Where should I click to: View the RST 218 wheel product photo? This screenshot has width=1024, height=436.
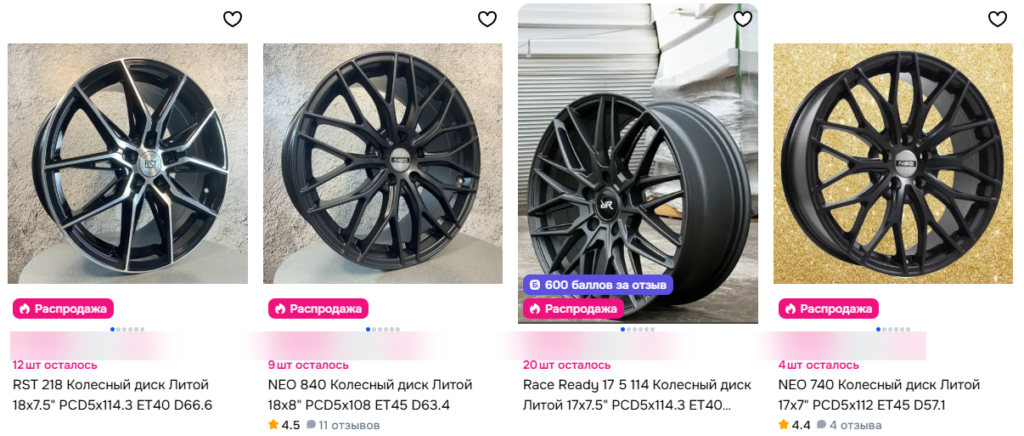pyautogui.click(x=128, y=163)
